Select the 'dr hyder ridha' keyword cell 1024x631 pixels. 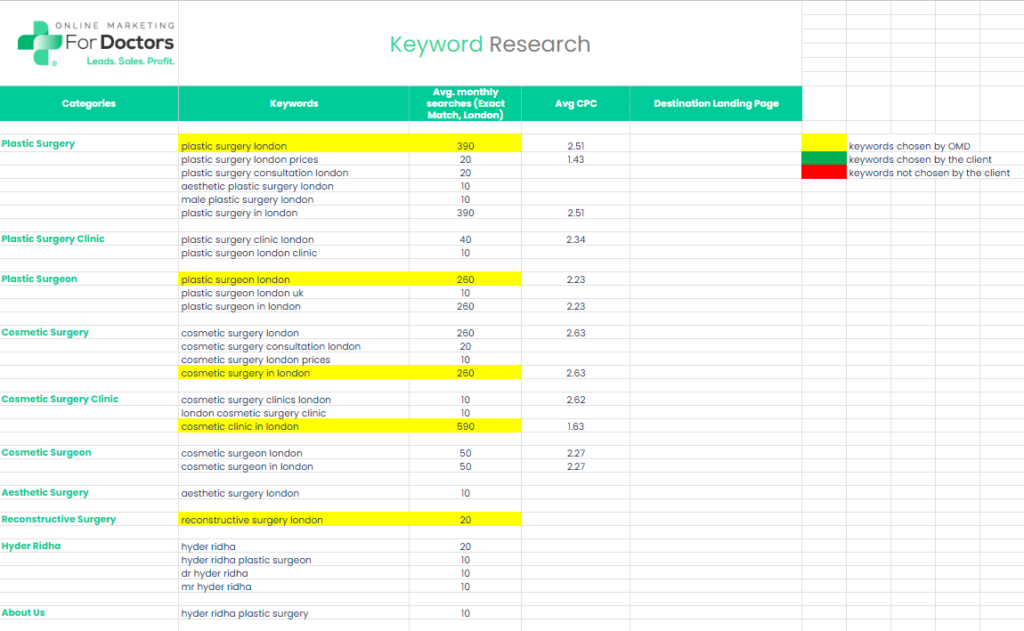click(x=294, y=573)
